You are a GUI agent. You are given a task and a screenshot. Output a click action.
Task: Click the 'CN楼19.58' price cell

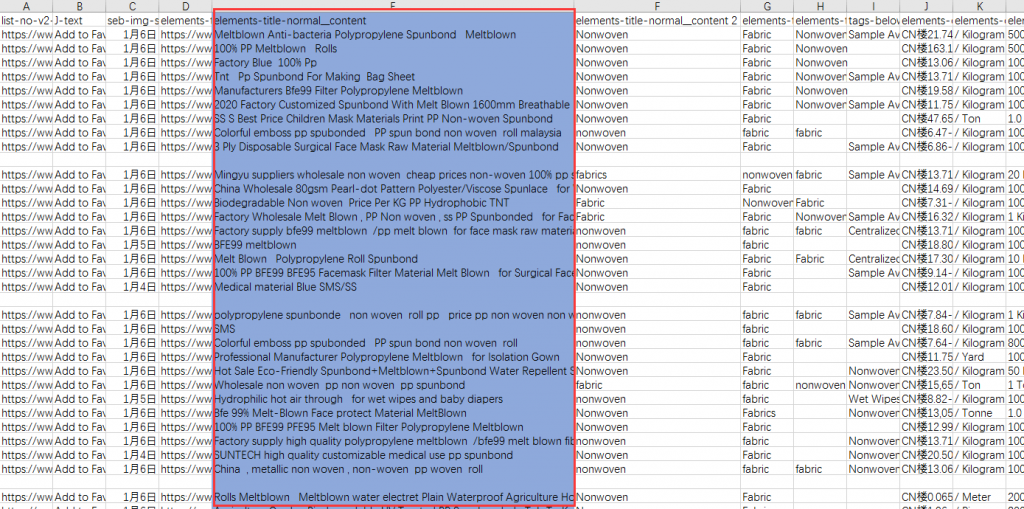click(926, 91)
